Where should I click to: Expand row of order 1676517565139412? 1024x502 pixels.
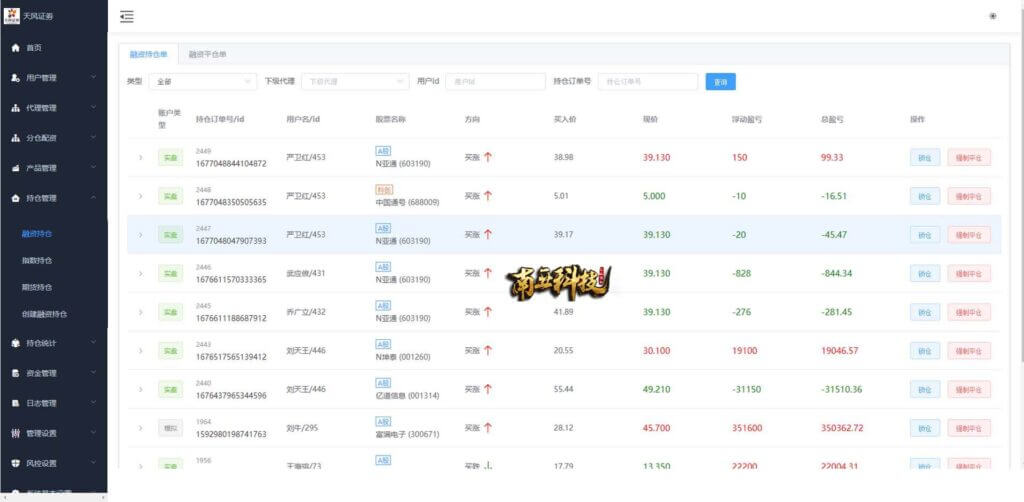[140, 351]
